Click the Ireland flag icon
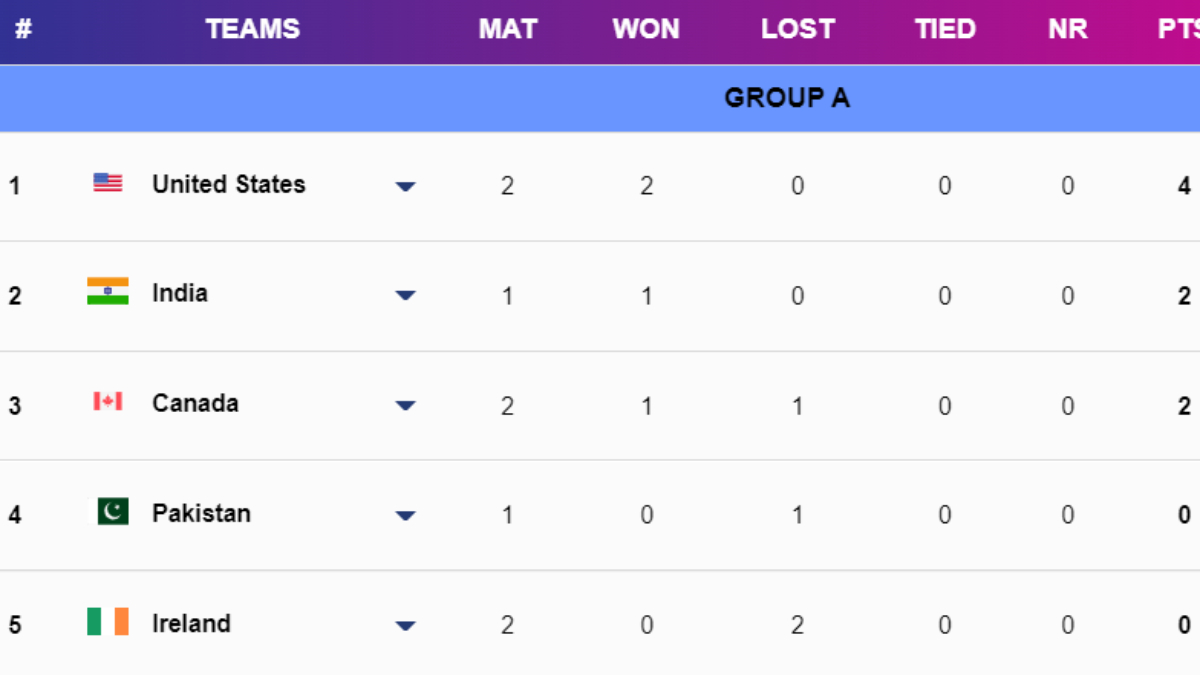This screenshot has width=1200, height=675. [108, 622]
